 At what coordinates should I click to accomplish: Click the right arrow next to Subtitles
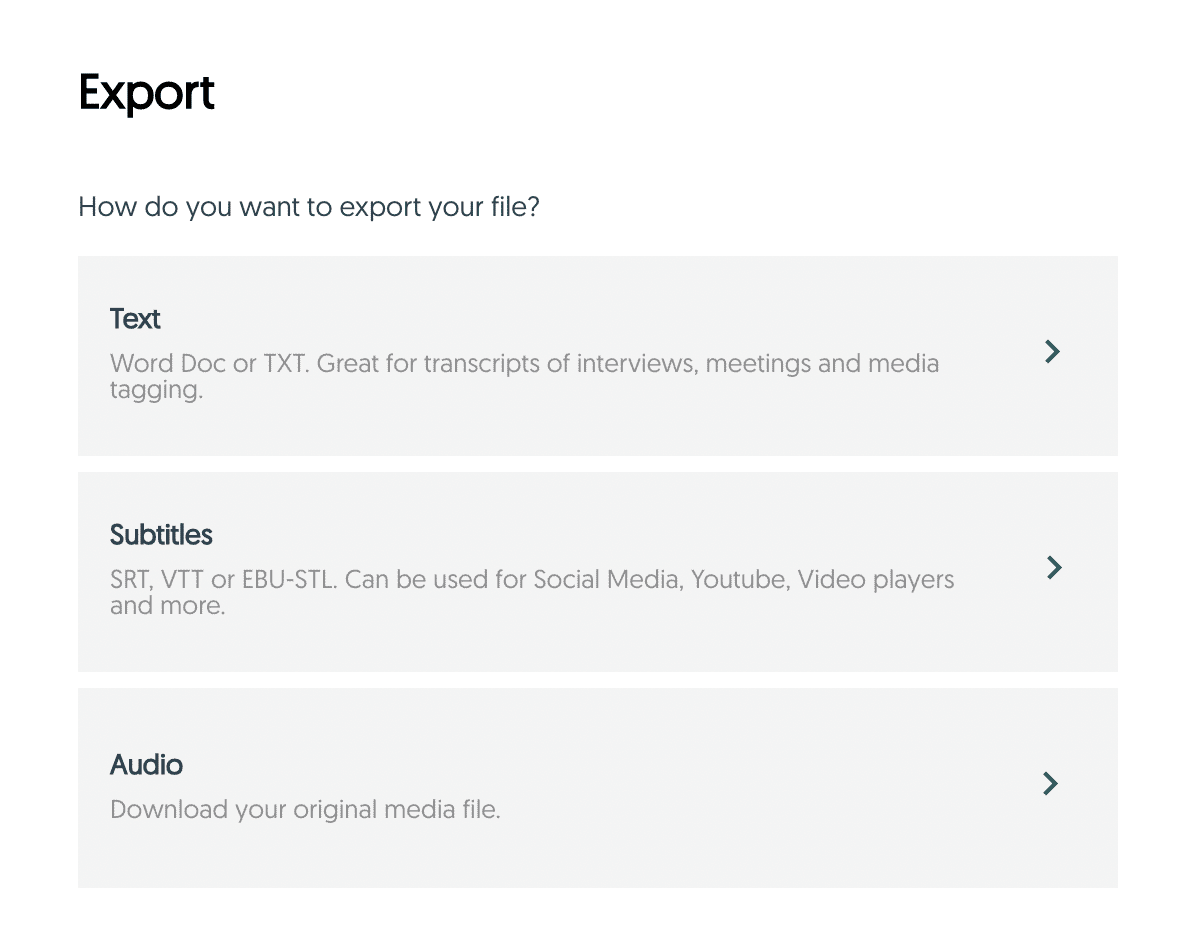pyautogui.click(x=1053, y=568)
